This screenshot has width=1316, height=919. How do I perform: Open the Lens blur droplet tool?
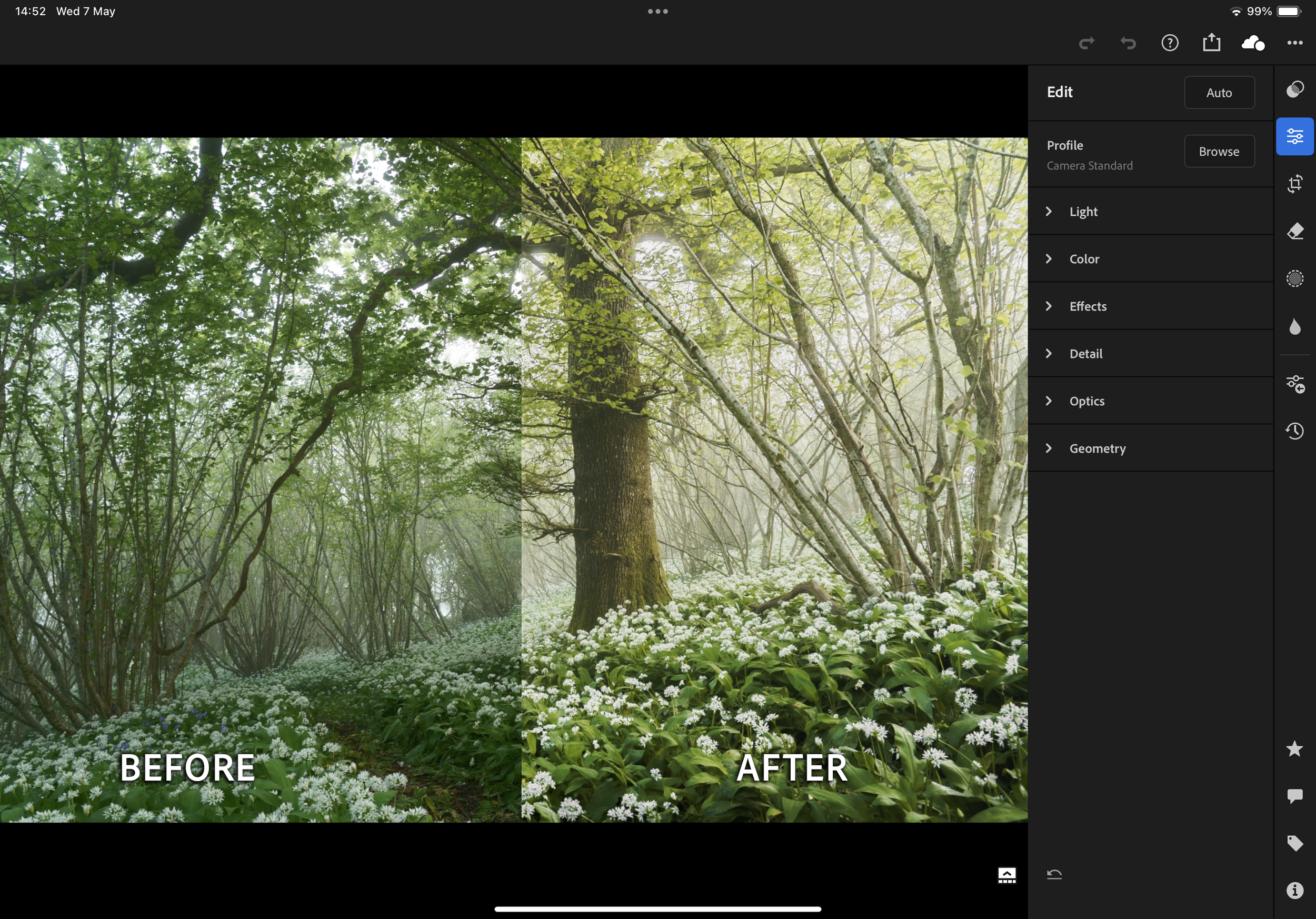1294,326
